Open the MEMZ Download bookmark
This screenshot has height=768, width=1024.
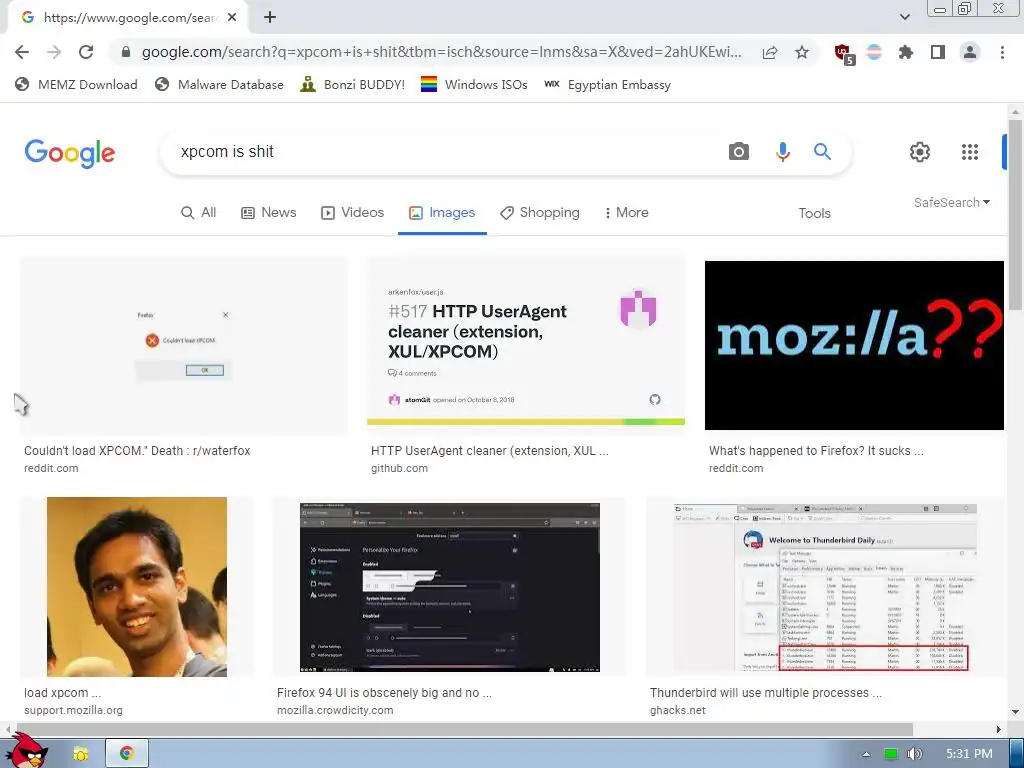[76, 85]
